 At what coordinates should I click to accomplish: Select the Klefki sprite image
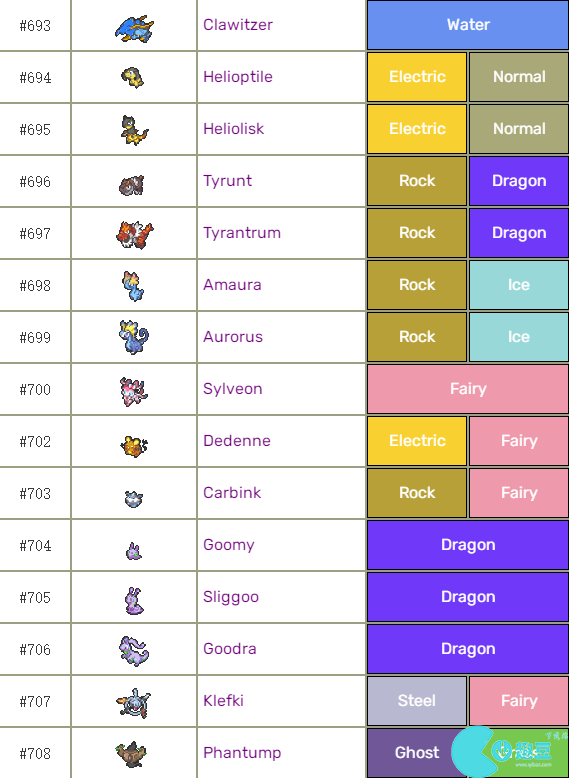pos(133,703)
